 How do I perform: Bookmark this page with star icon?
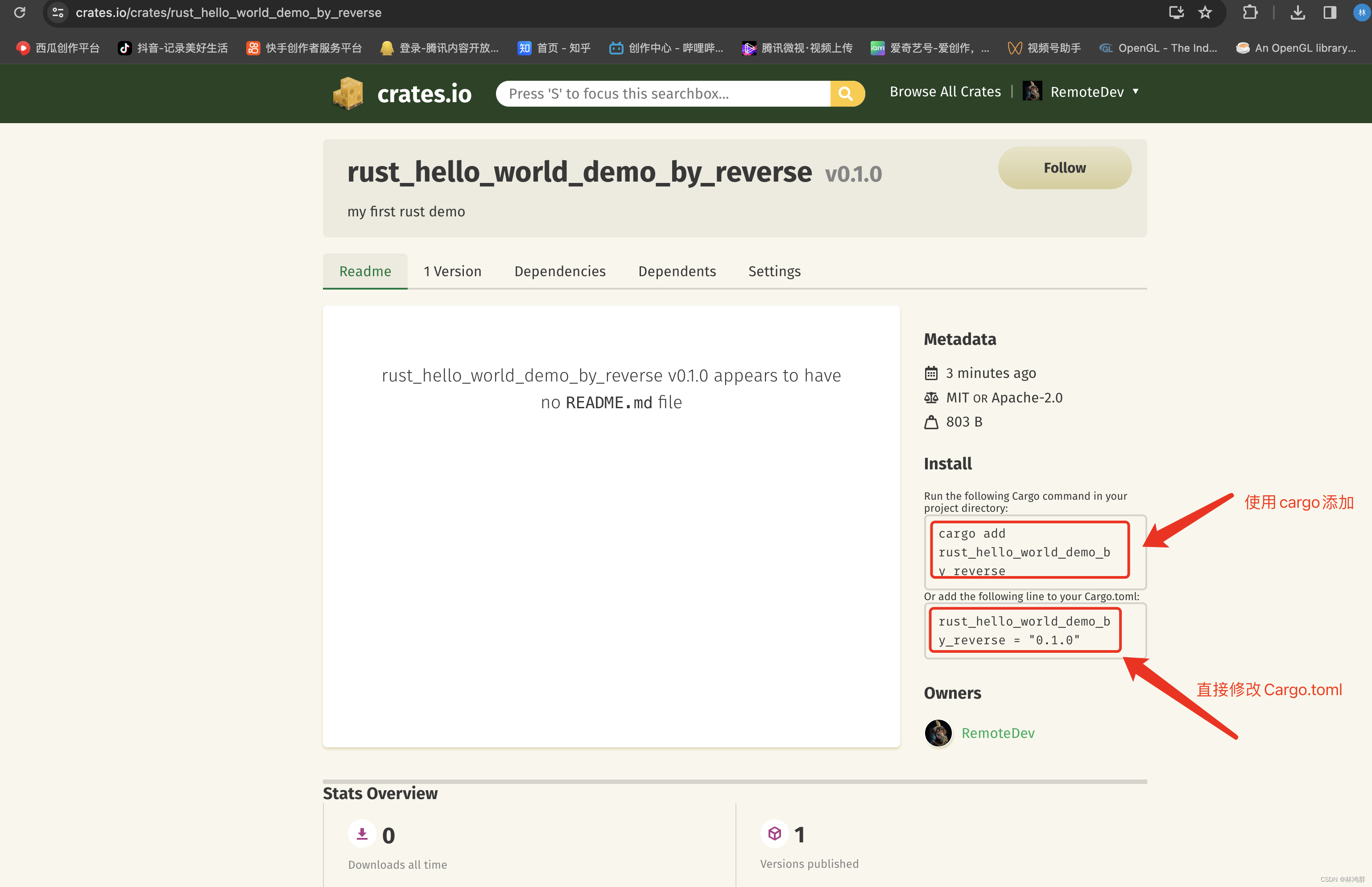tap(1205, 12)
